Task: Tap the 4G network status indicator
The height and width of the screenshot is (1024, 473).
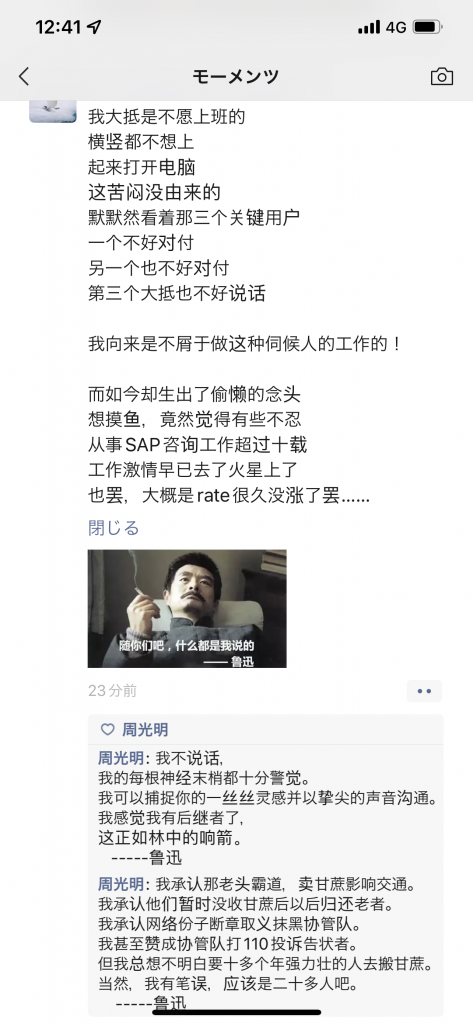Action: coord(396,27)
